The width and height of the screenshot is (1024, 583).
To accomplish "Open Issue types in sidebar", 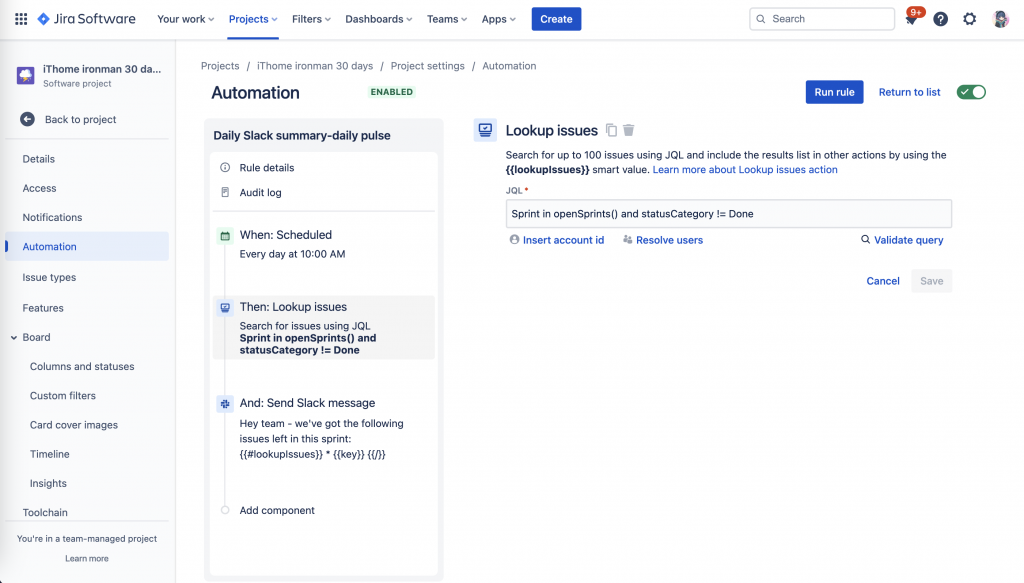I will (49, 277).
